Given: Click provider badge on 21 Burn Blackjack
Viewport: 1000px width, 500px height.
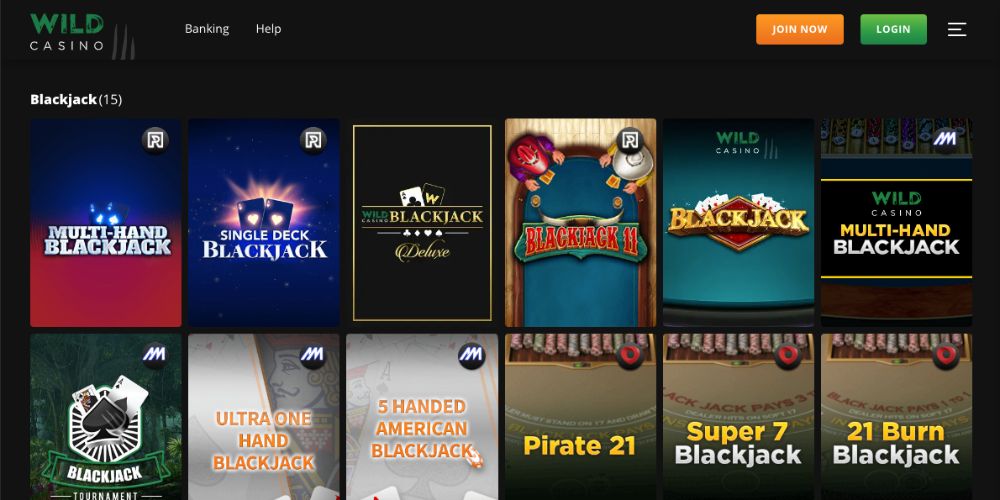Looking at the screenshot, I should coord(946,355).
